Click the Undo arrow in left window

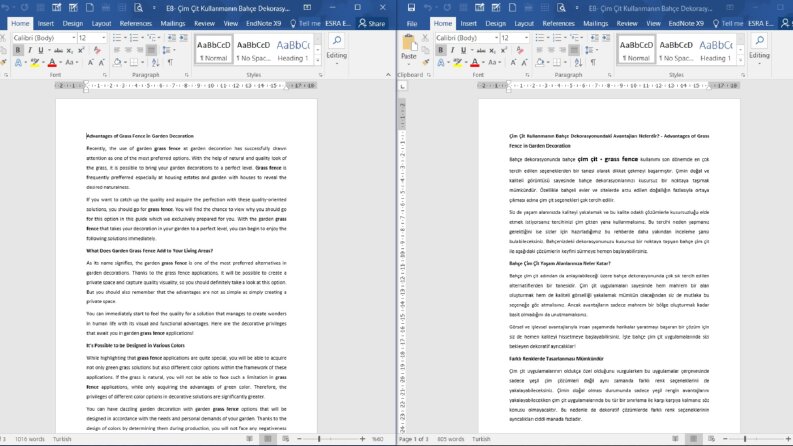[6, 8]
